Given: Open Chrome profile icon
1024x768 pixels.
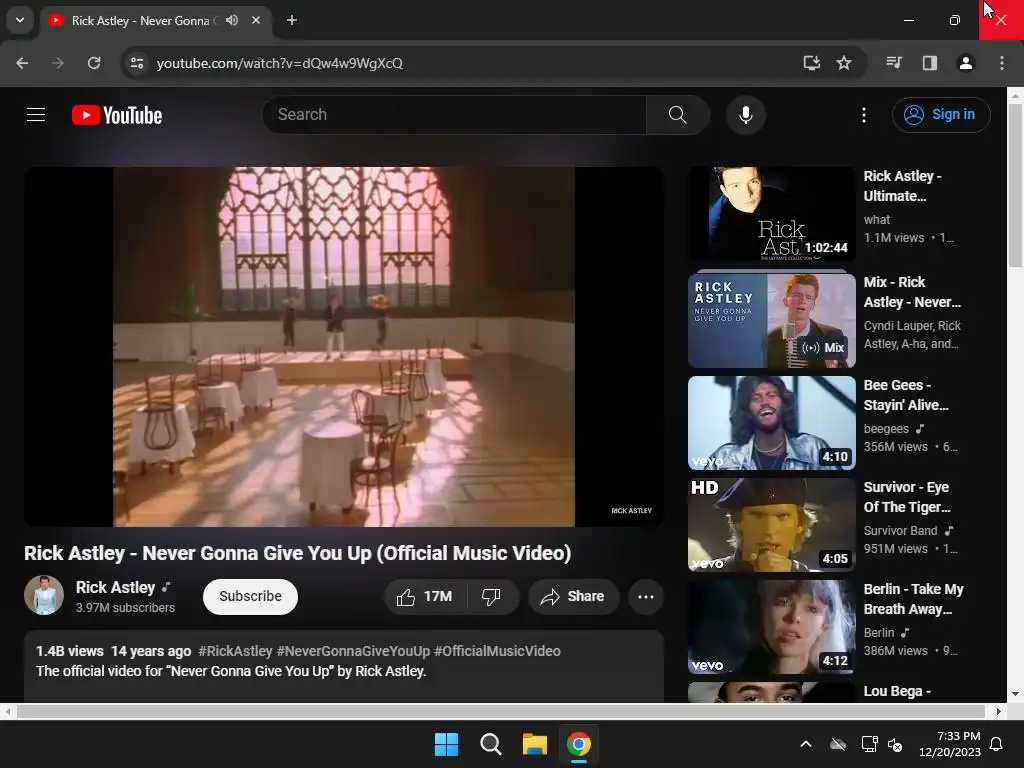Looking at the screenshot, I should (x=965, y=63).
